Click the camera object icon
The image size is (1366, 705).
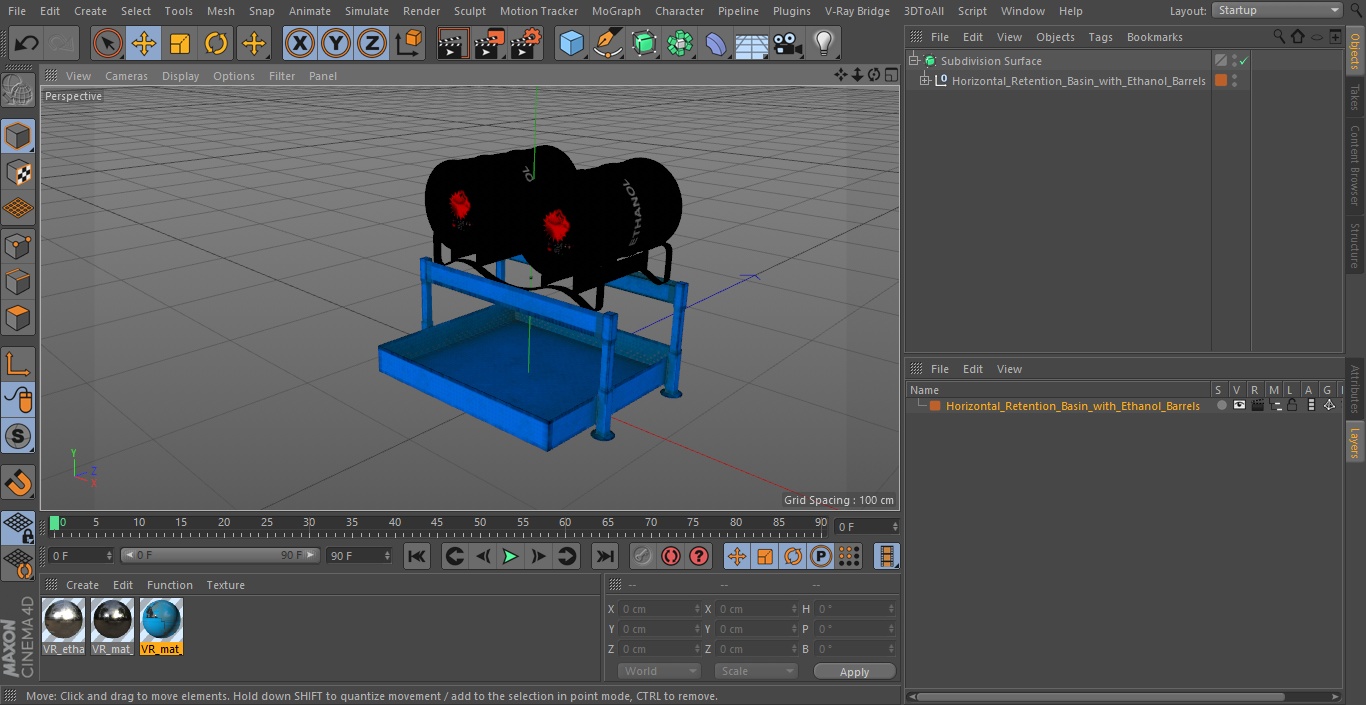[788, 44]
